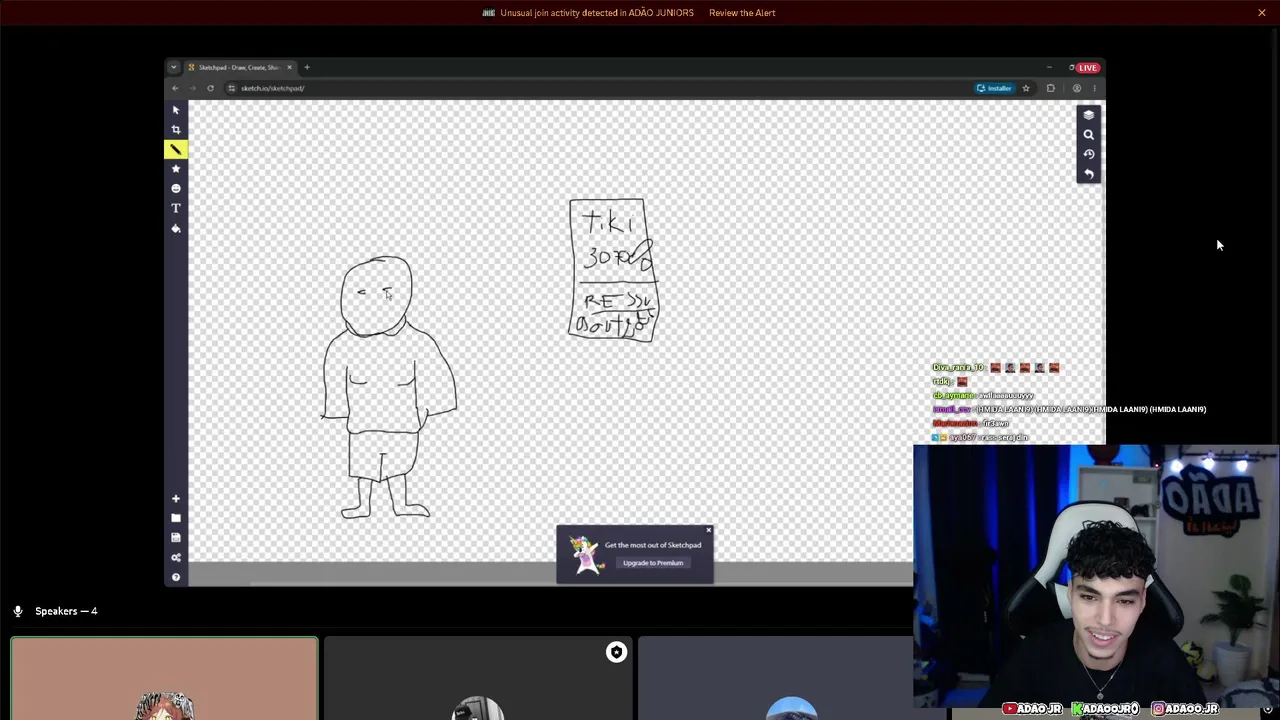The width and height of the screenshot is (1280, 720).
Task: Click the Speakers — 4 label
Action: 66,611
